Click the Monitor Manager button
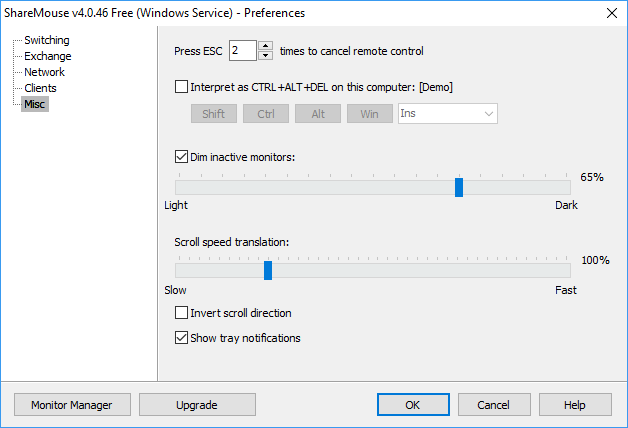628x428 pixels. point(72,405)
